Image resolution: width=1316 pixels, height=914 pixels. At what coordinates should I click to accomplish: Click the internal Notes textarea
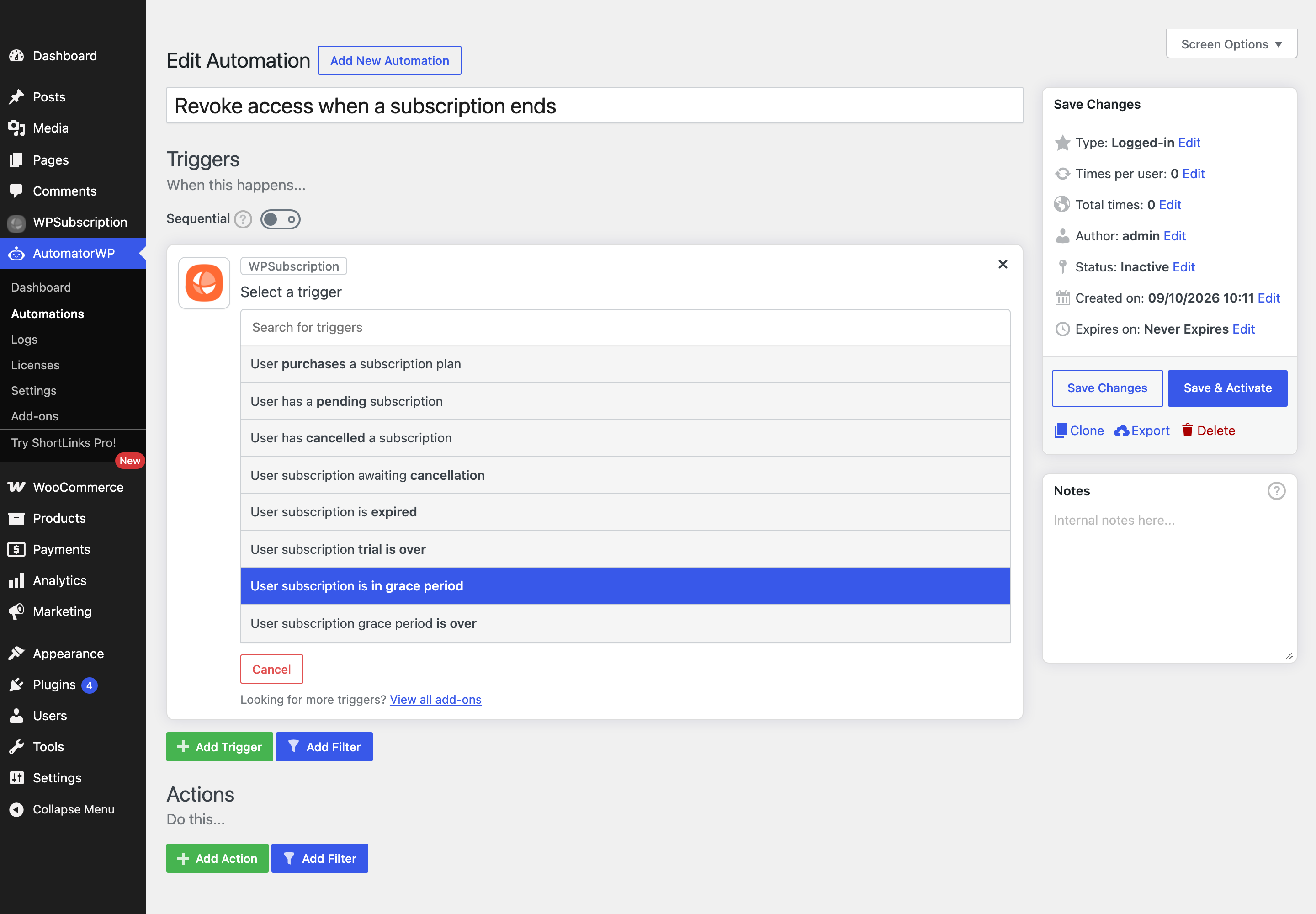click(1169, 583)
